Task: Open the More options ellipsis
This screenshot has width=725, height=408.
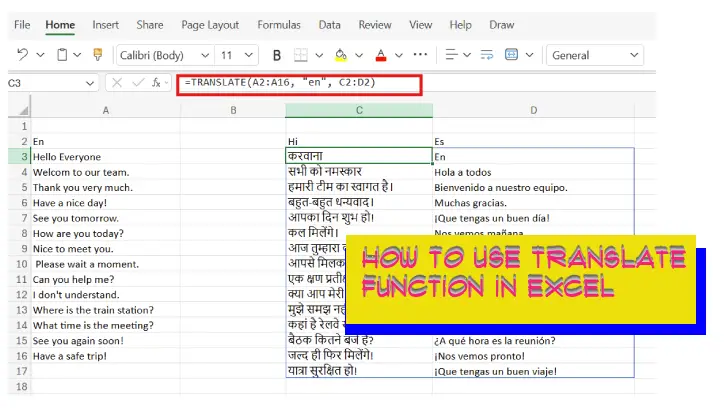Action: pyautogui.click(x=420, y=55)
